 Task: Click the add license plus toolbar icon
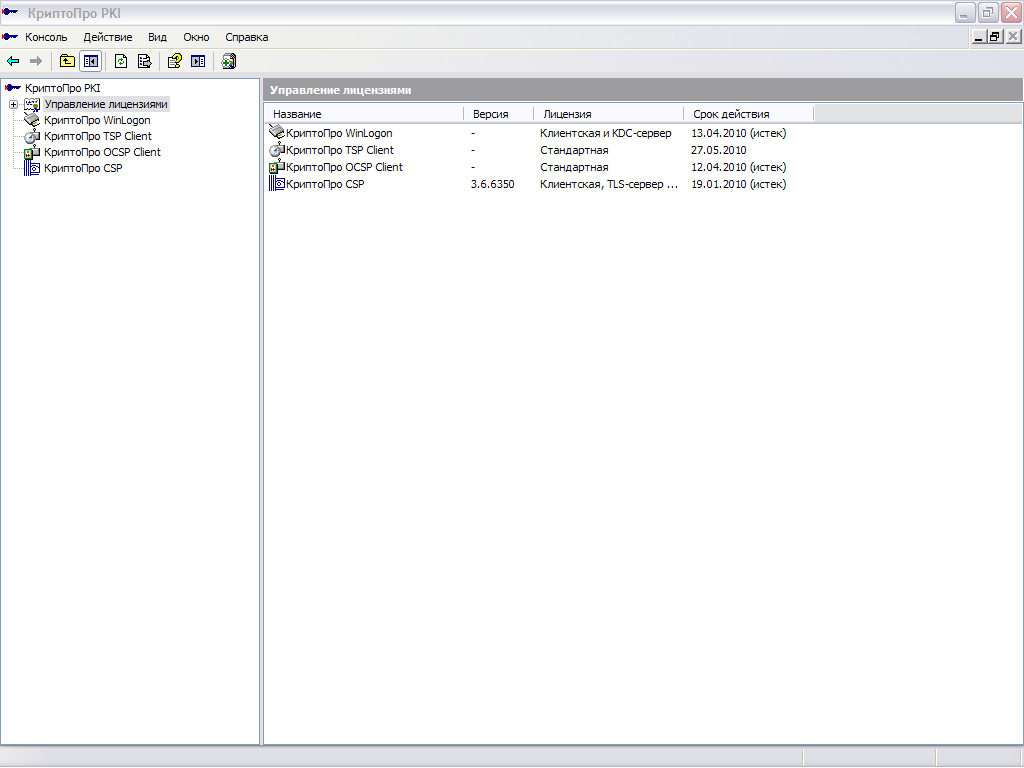[229, 61]
